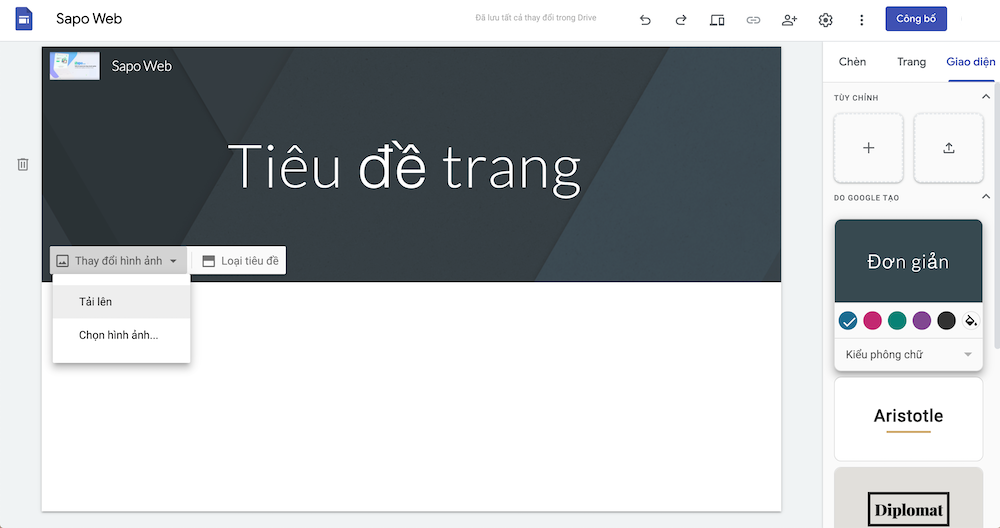Viewport: 1000px width, 528px height.
Task: Open the more options menu
Action: (862, 20)
